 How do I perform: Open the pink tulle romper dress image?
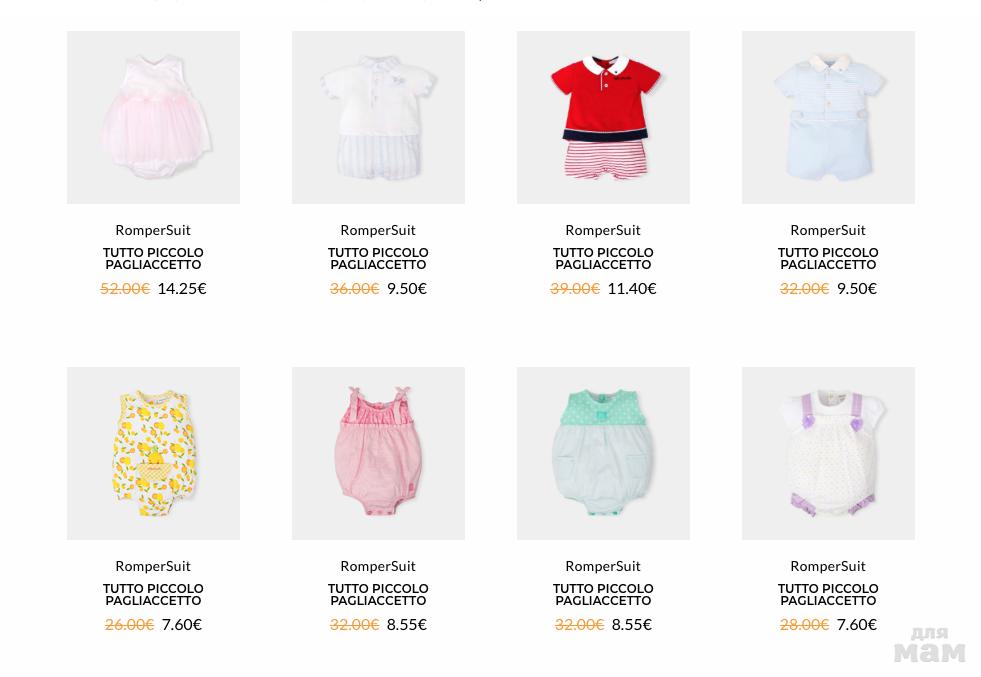153,117
